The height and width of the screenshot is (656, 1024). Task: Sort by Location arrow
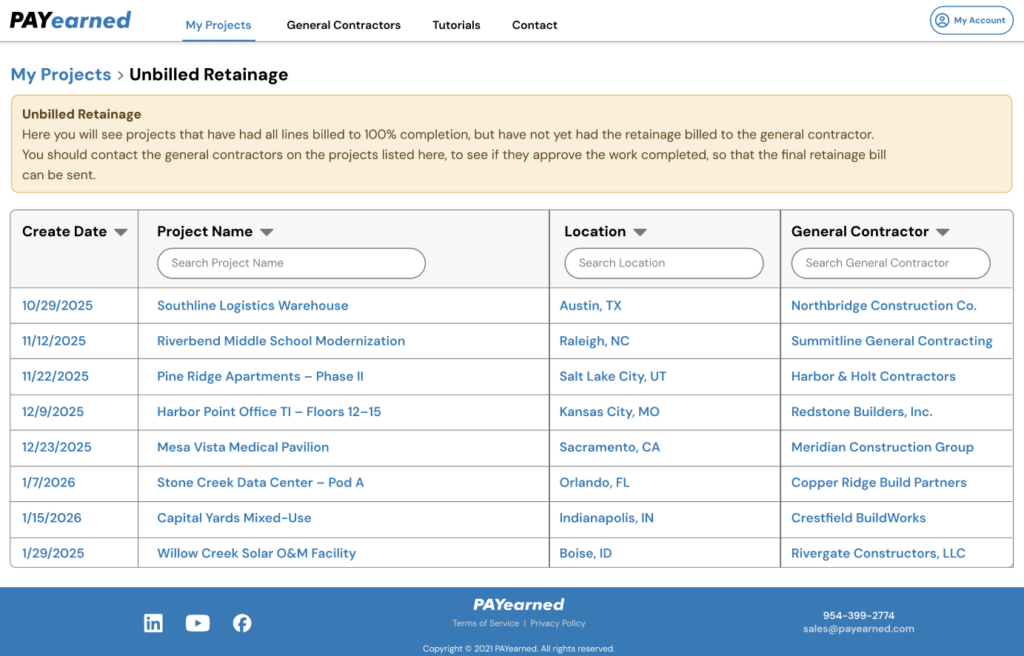(x=640, y=232)
